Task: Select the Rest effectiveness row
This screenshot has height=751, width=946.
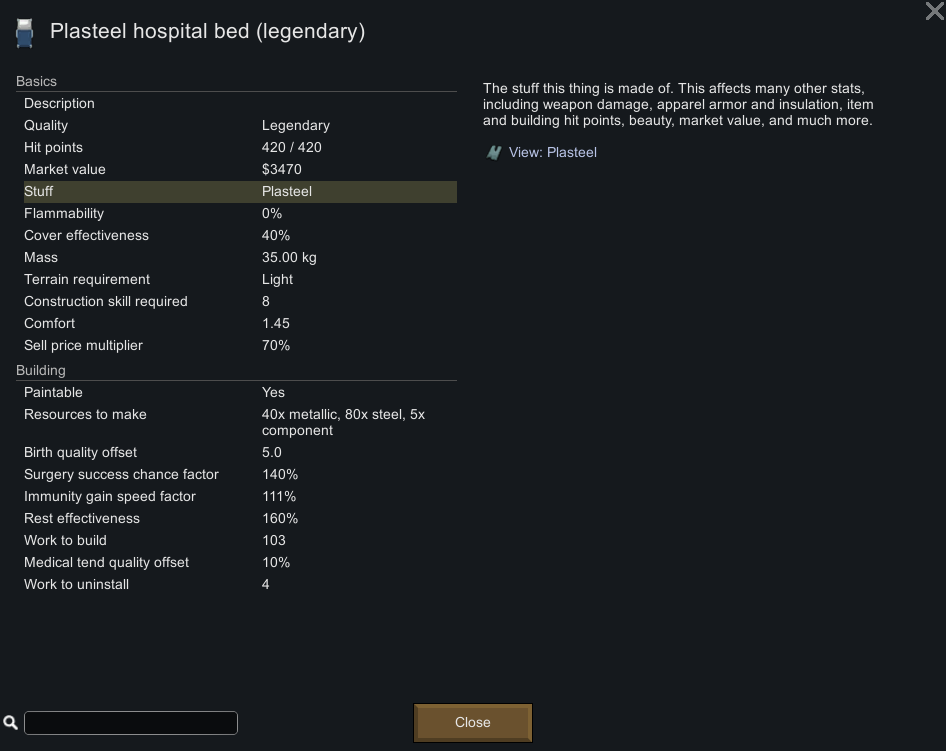Action: (238, 519)
